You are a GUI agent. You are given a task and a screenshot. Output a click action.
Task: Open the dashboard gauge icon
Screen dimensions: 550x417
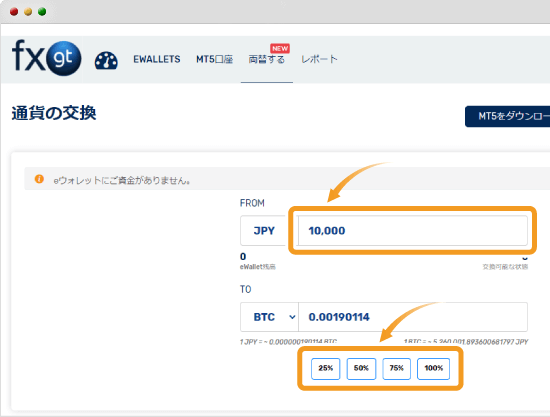[x=106, y=60]
